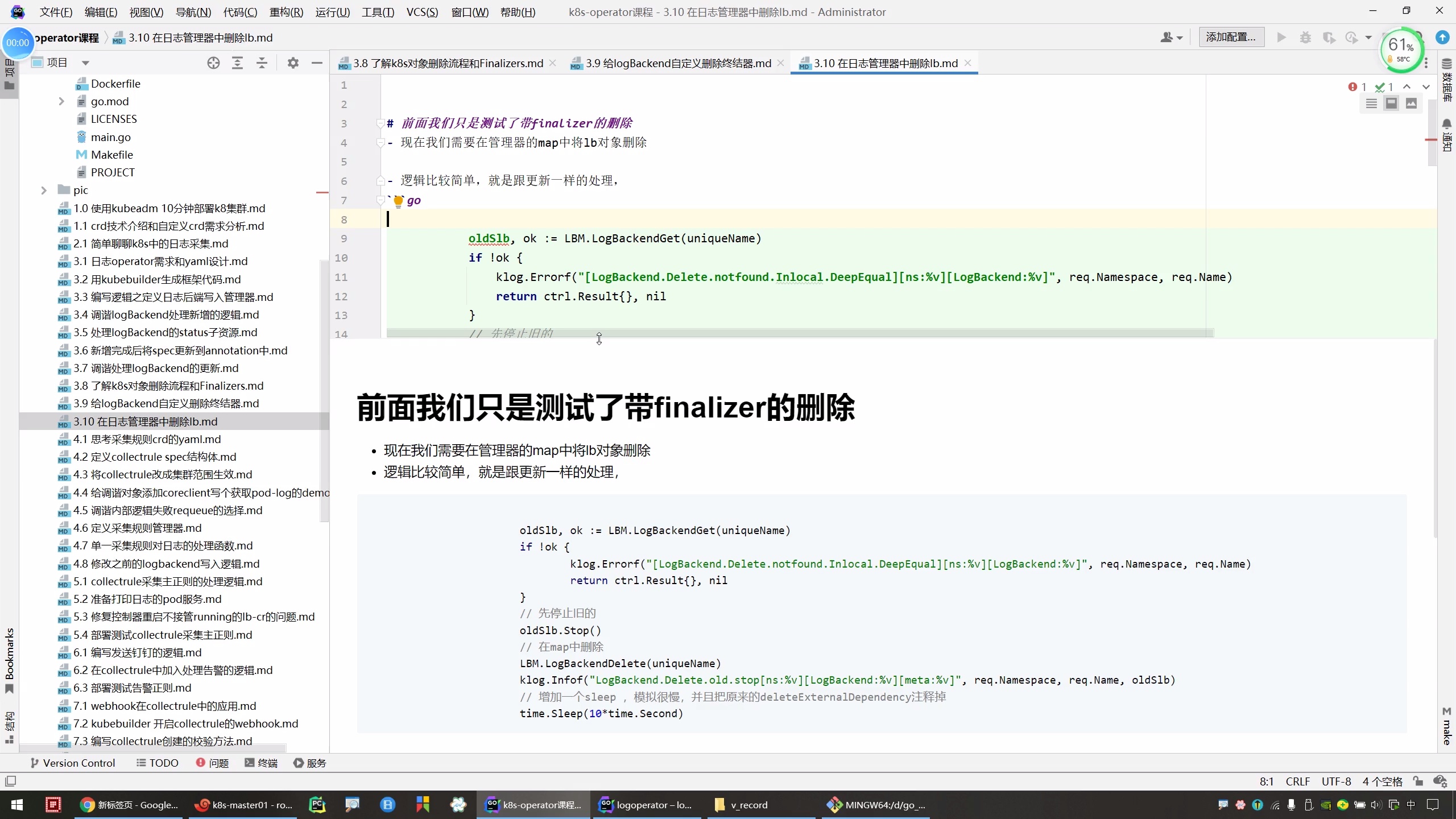Expand the go.mod node in project tree
Viewport: 1456px width, 819px height.
[x=61, y=101]
